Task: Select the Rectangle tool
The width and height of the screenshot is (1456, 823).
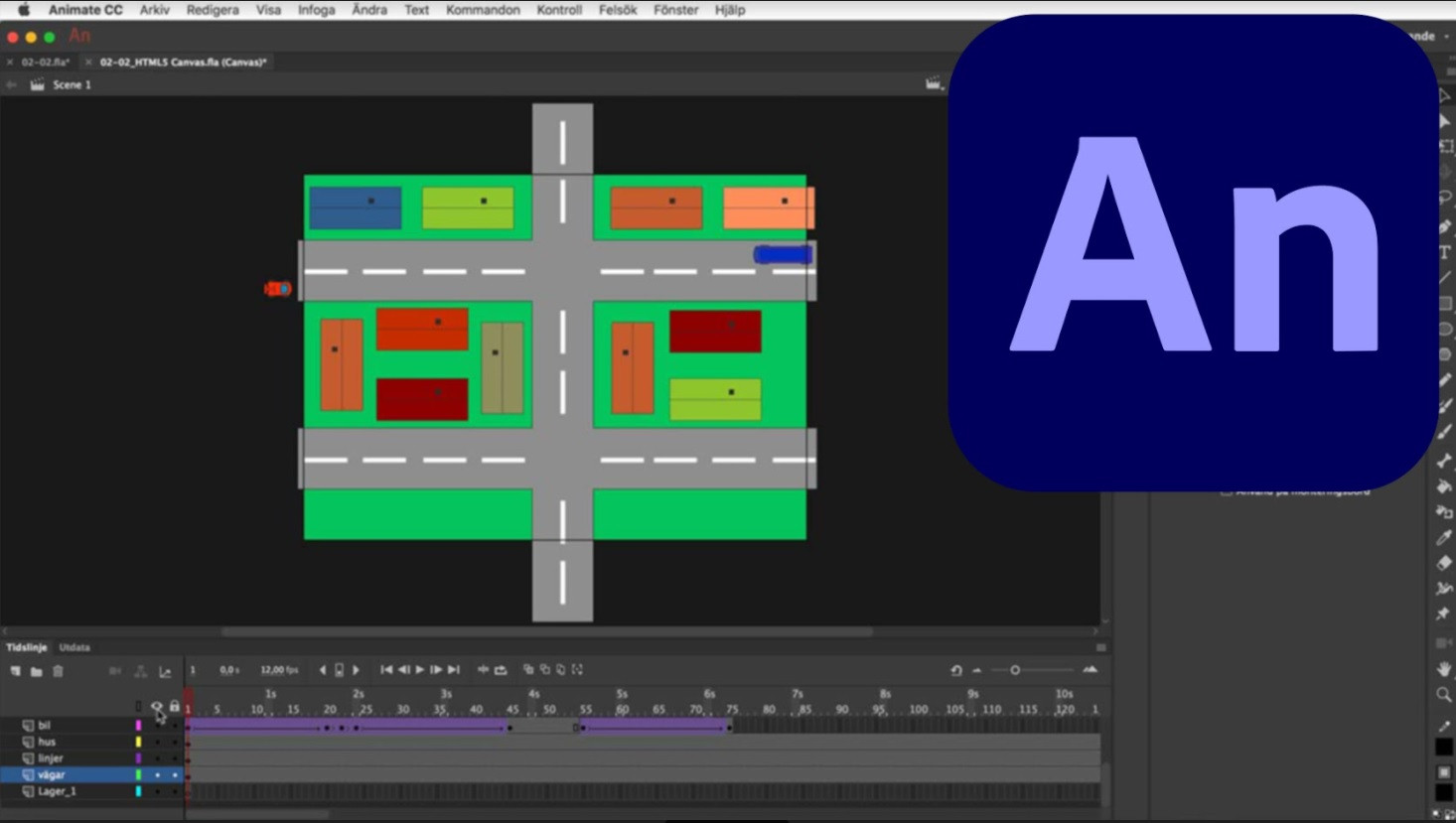Action: pyautogui.click(x=1445, y=304)
